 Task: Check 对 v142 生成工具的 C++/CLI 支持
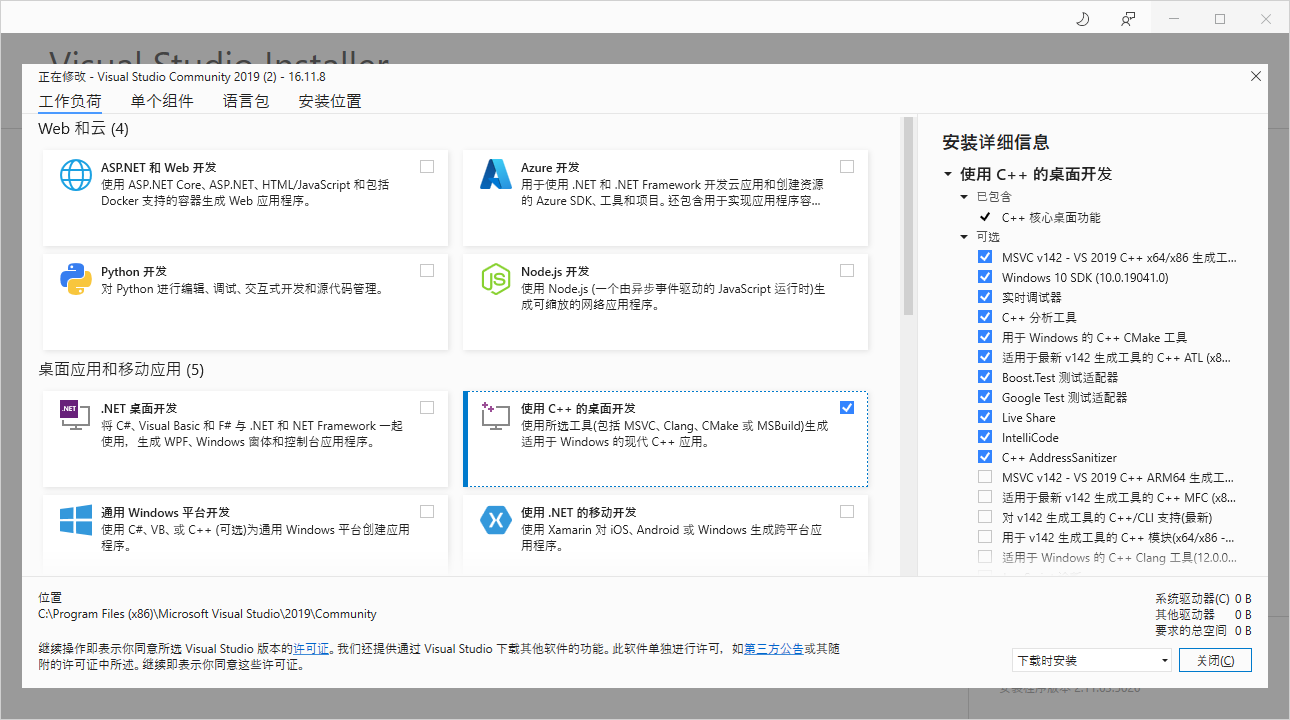(x=985, y=517)
